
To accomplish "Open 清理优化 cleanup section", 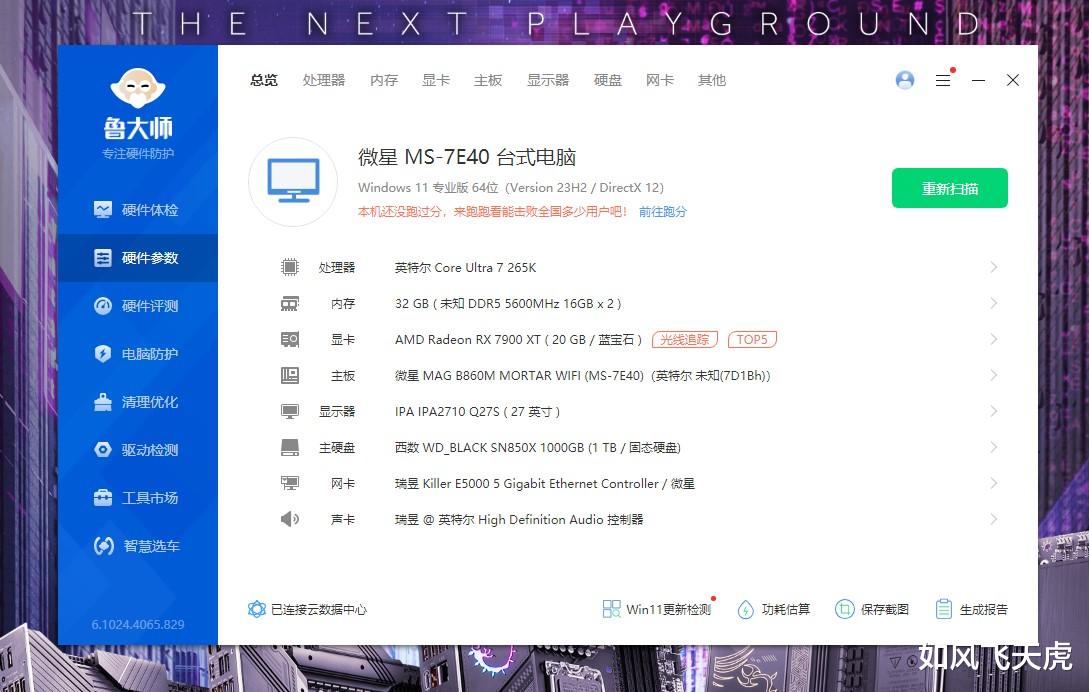I will pyautogui.click(x=138, y=402).
